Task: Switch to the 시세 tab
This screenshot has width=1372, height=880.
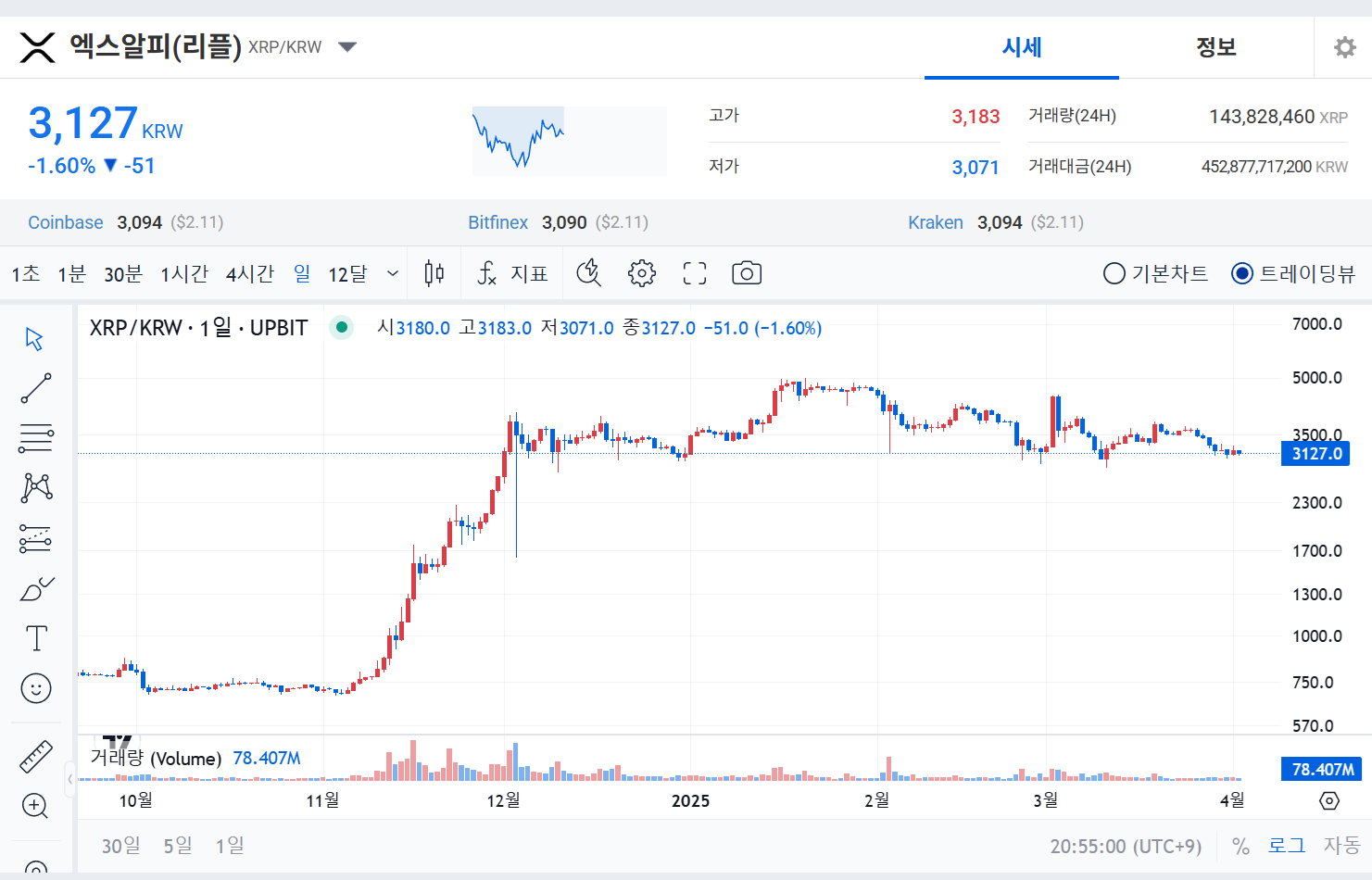Action: click(1022, 47)
